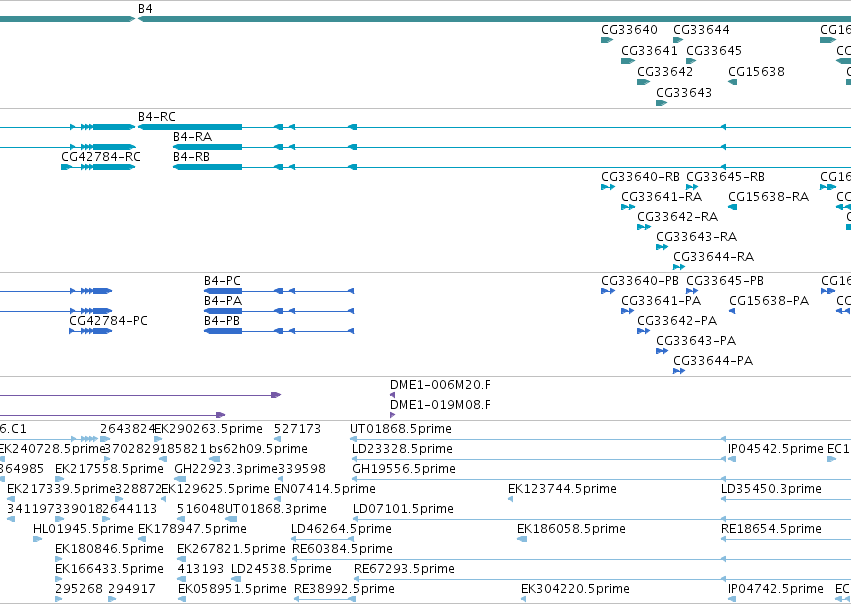Click protein CG33641-PA
The width and height of the screenshot is (851, 604).
pos(661,301)
